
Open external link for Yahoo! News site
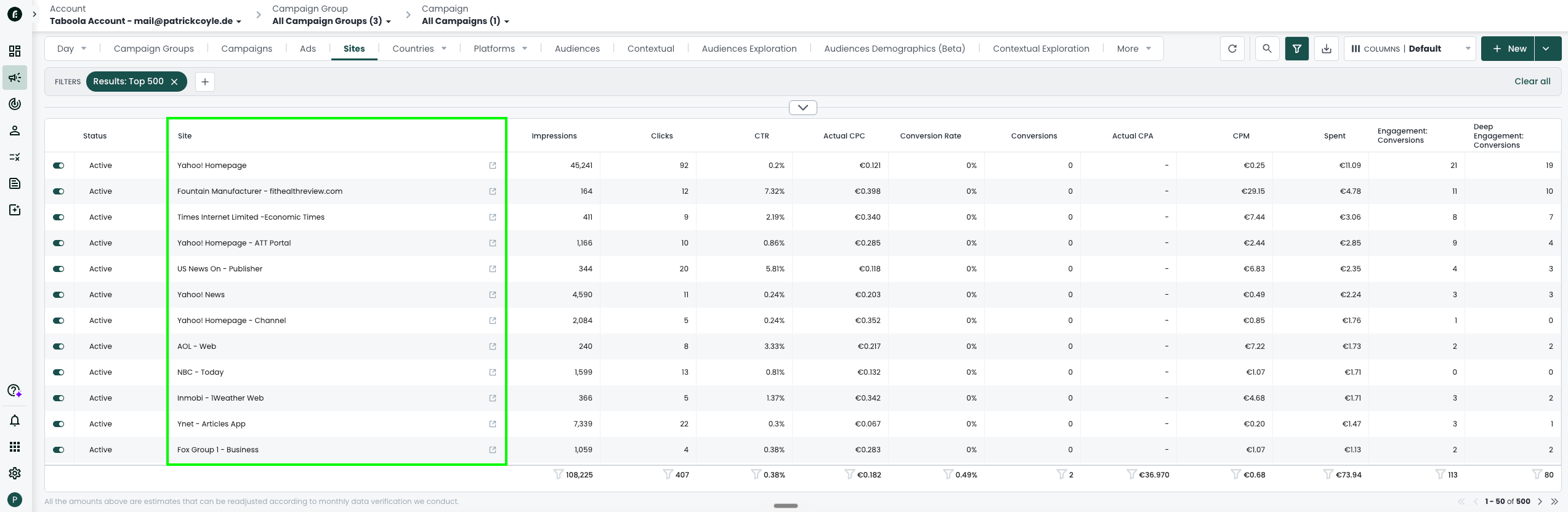point(493,295)
